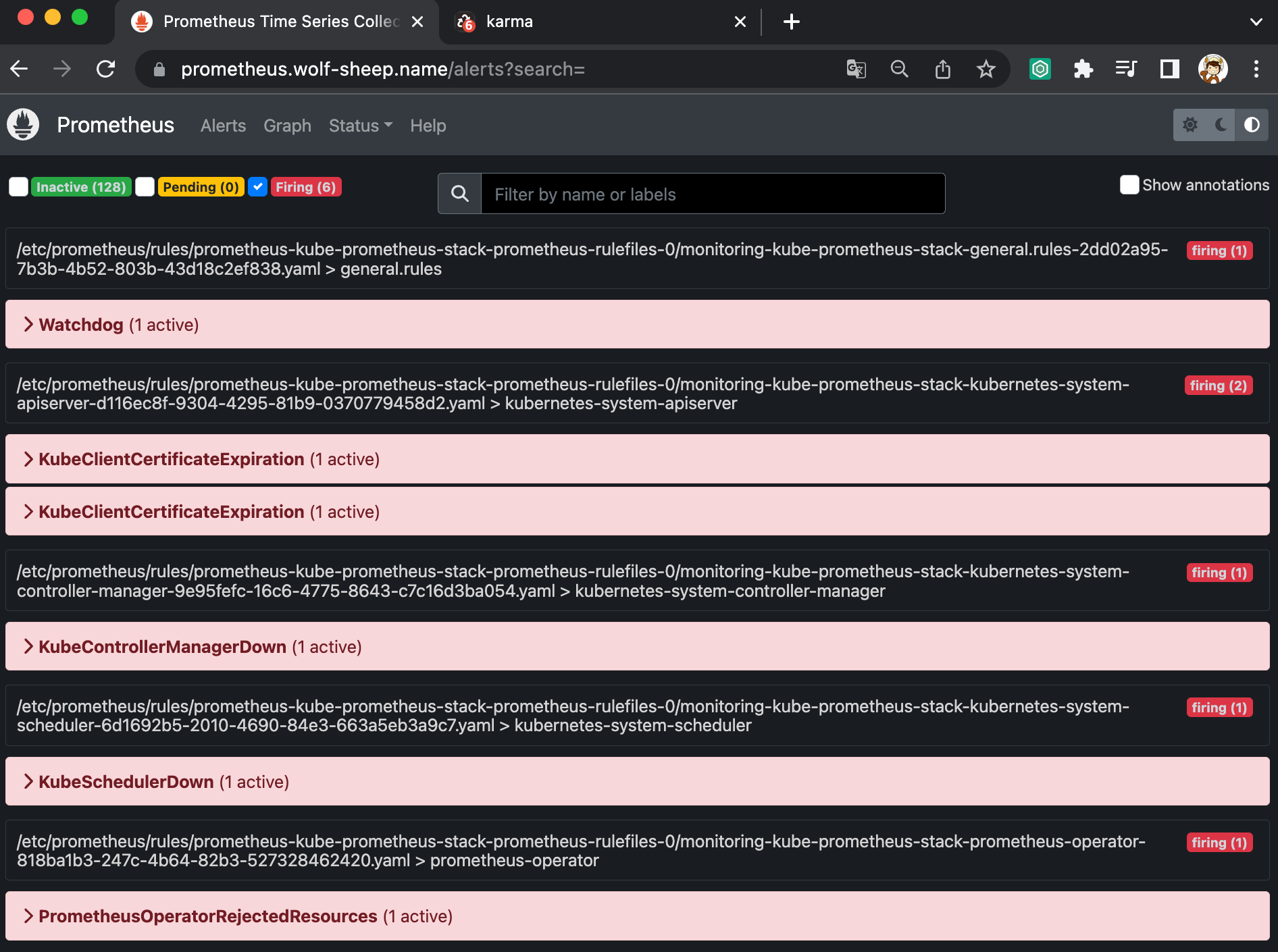Viewport: 1278px width, 952px height.
Task: Click the kubernetes-system-scheduler rule file path
Action: point(573,716)
